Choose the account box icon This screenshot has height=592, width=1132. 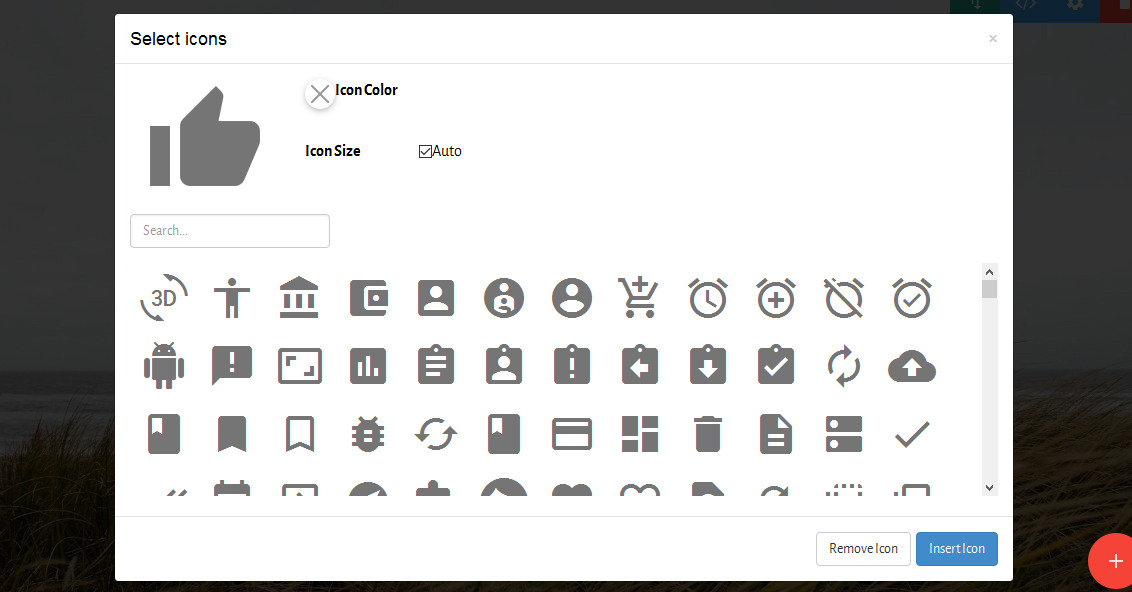pos(436,297)
